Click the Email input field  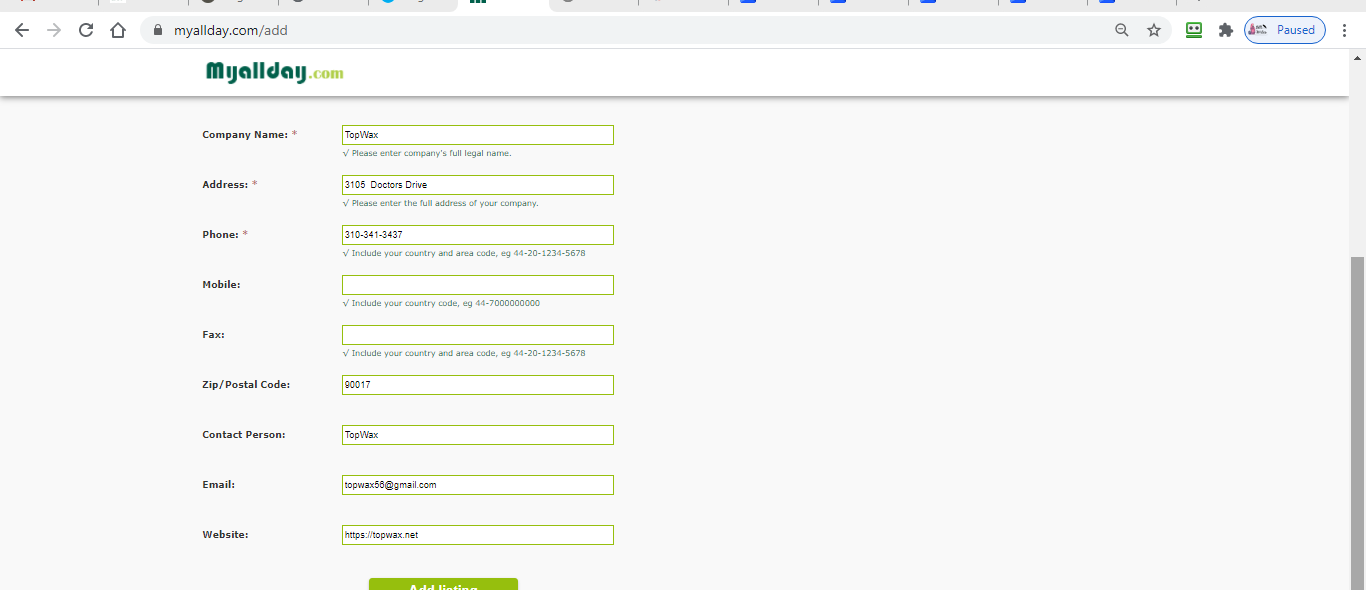pyautogui.click(x=478, y=485)
